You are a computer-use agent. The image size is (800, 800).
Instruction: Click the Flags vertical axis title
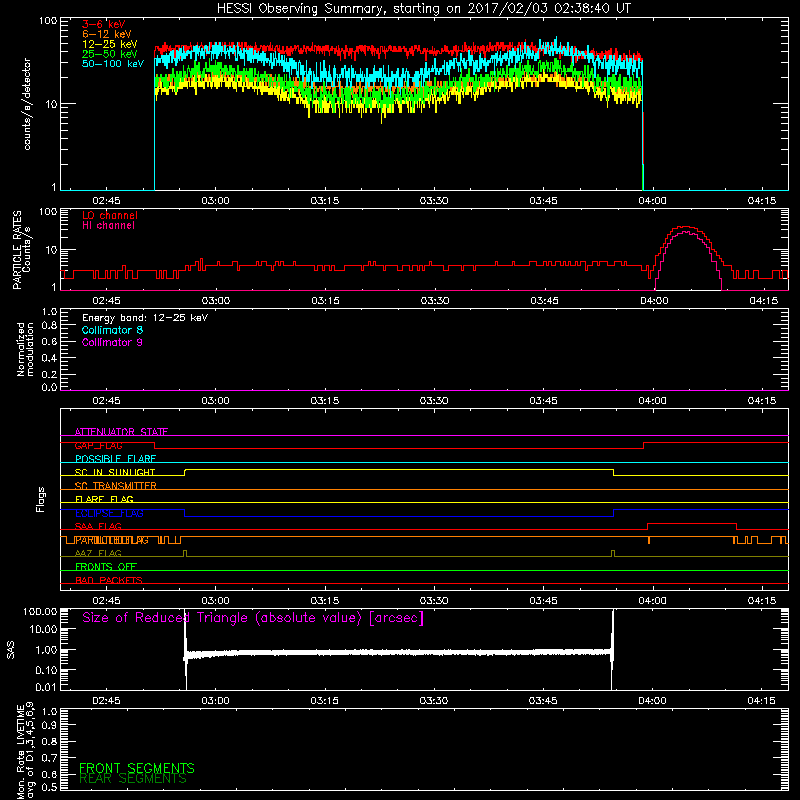click(41, 499)
